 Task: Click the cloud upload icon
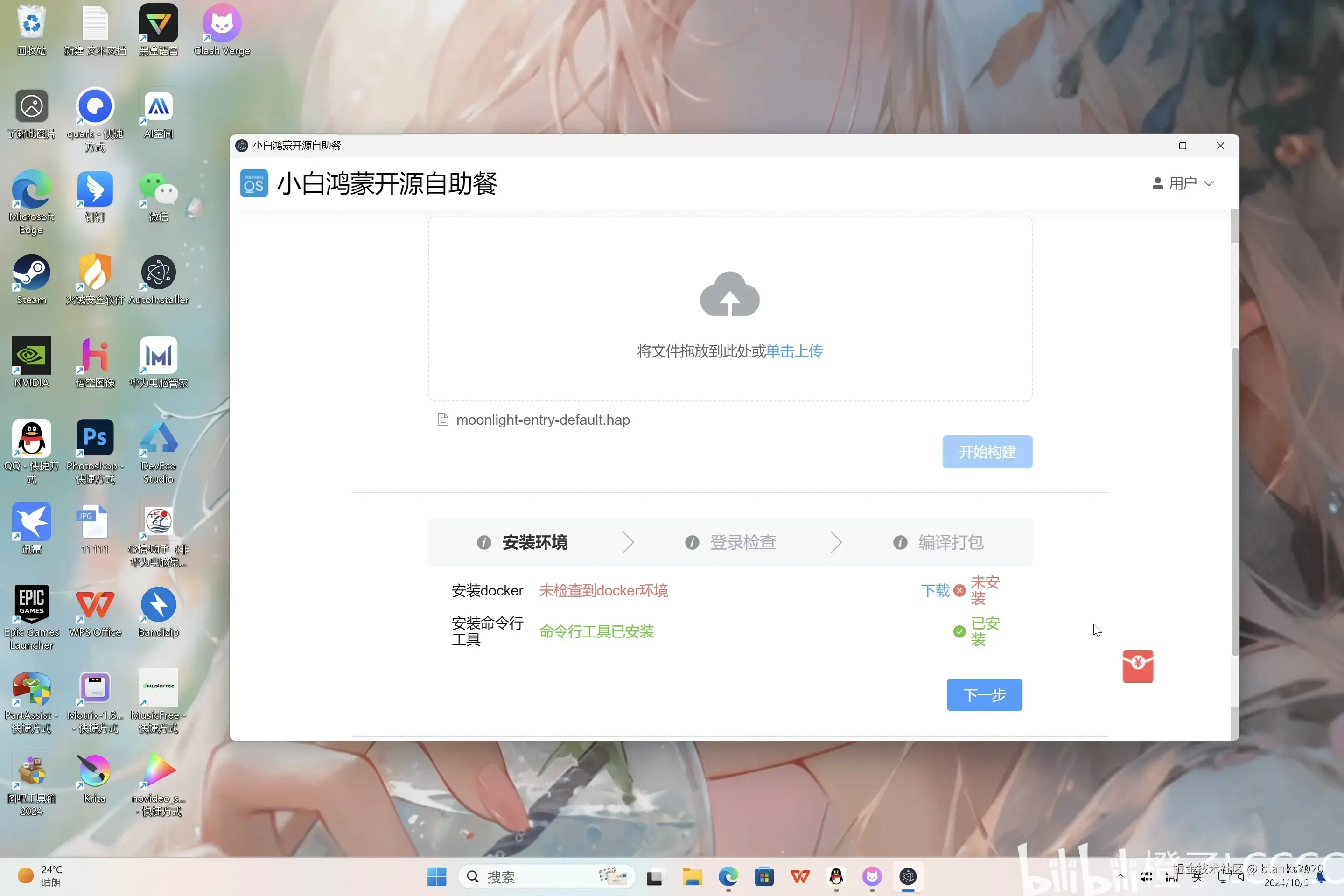tap(730, 294)
